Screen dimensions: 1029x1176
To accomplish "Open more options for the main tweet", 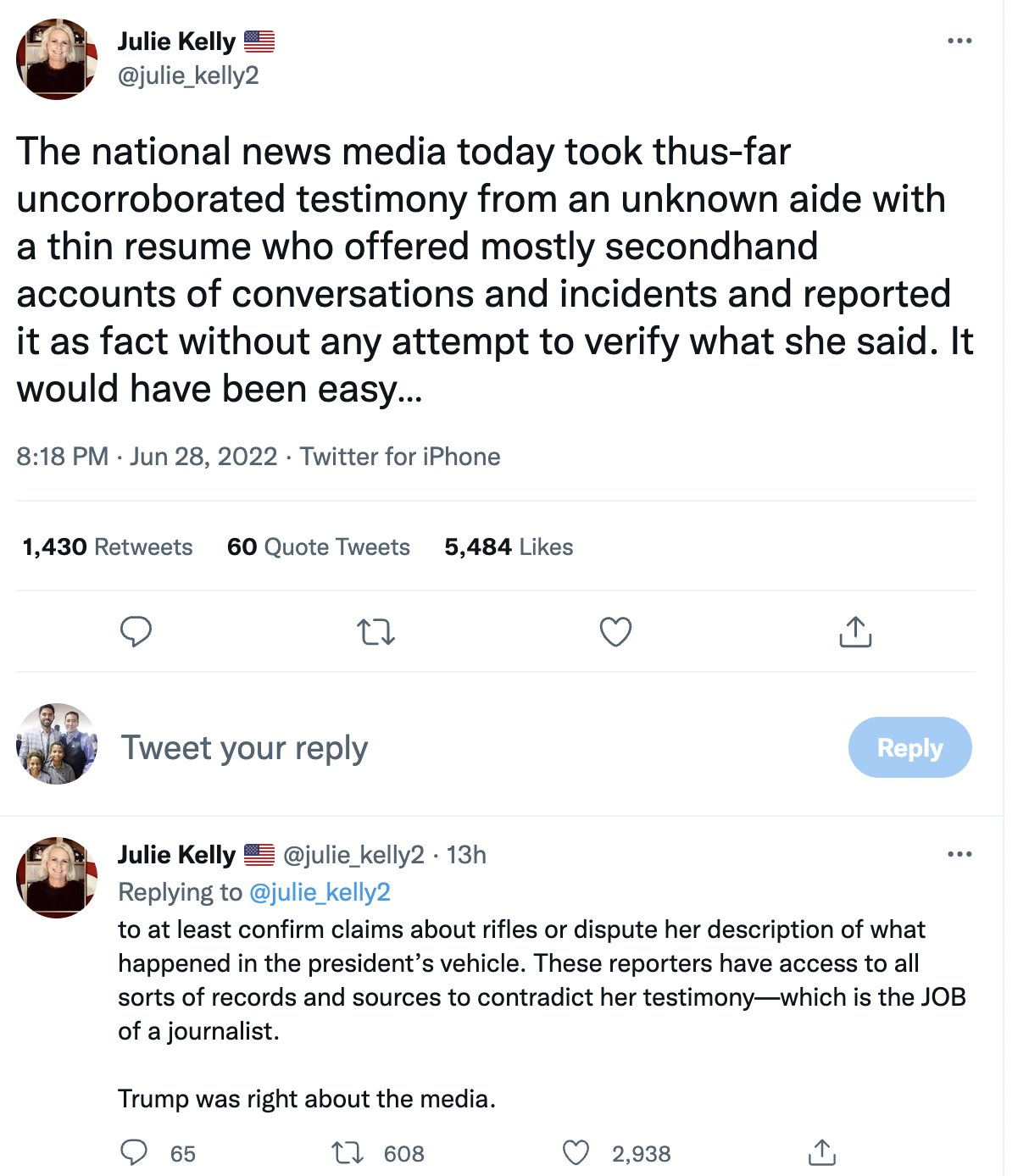I will (959, 41).
